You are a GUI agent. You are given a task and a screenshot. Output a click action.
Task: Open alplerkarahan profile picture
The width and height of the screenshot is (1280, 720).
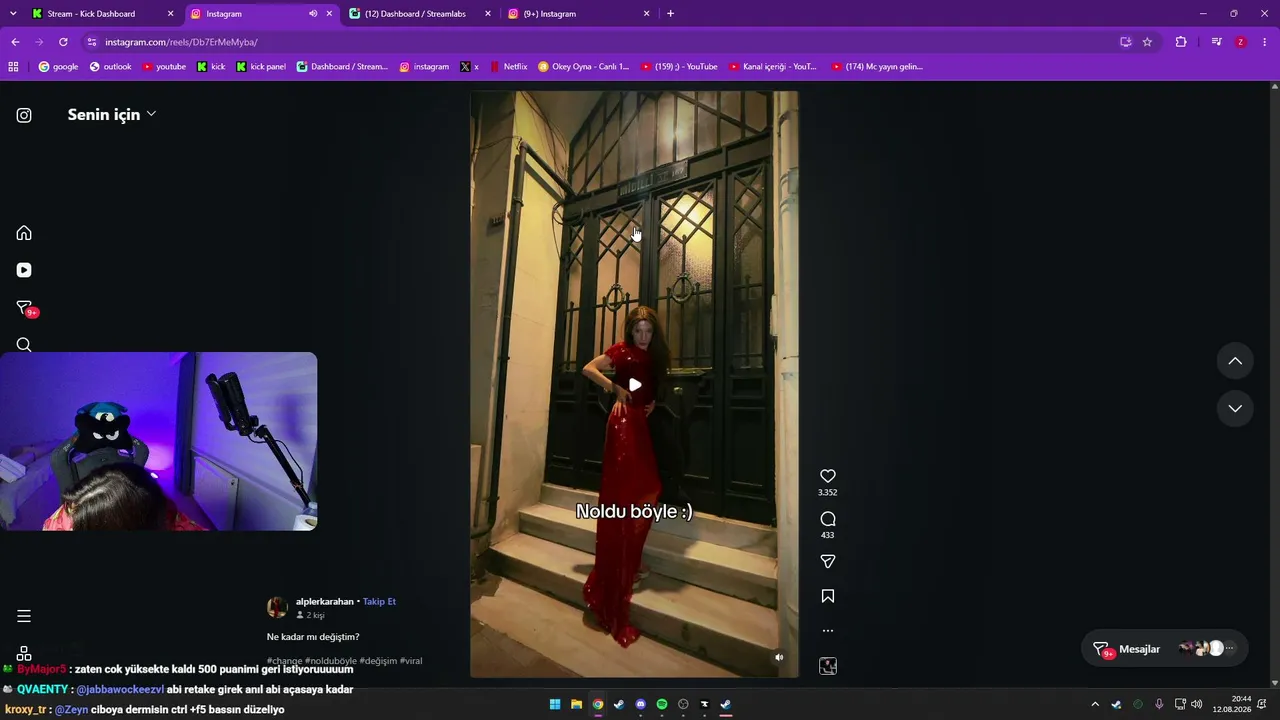click(x=277, y=607)
